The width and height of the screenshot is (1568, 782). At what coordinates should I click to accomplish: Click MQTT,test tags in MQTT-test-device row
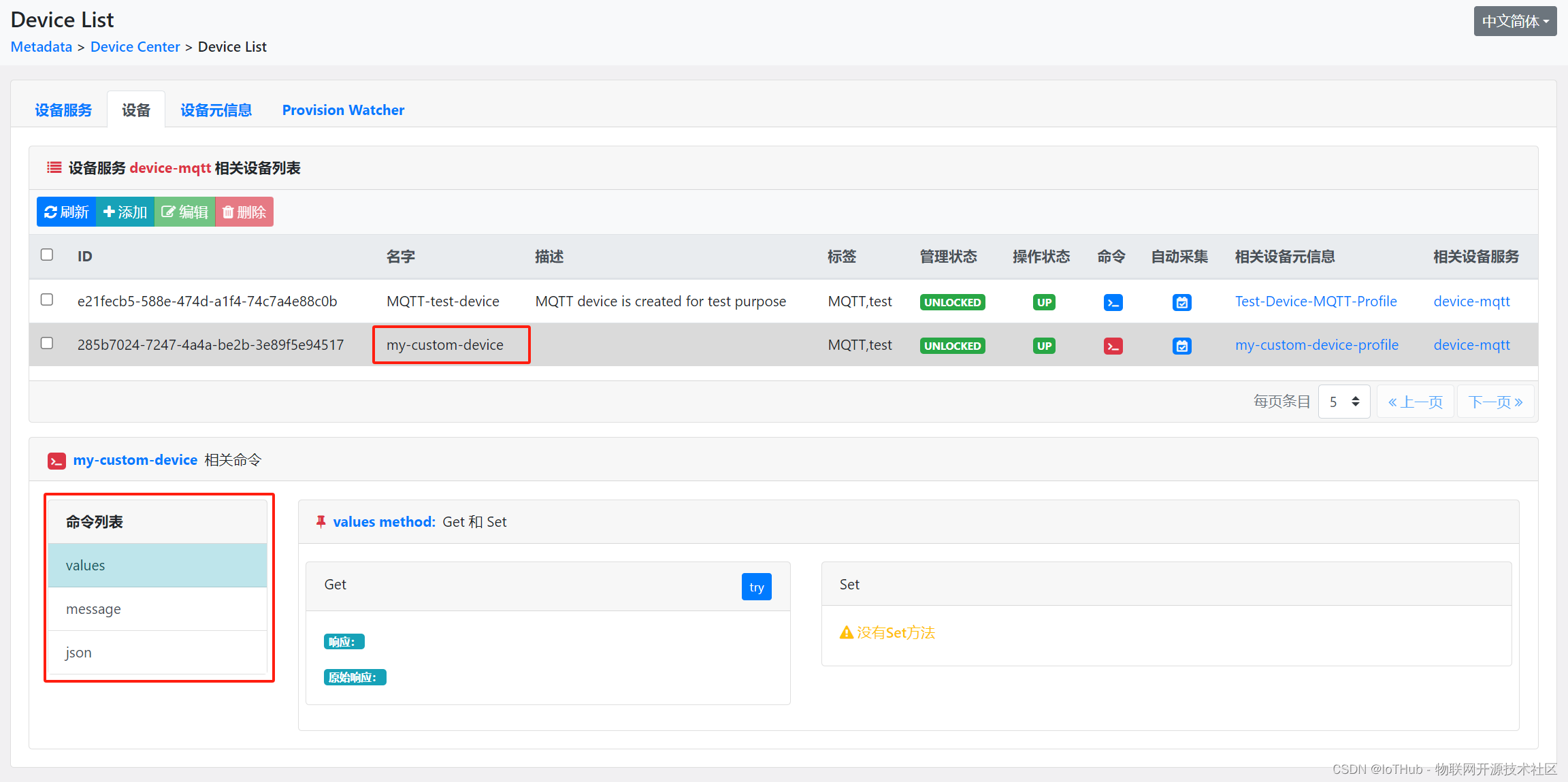coord(860,302)
